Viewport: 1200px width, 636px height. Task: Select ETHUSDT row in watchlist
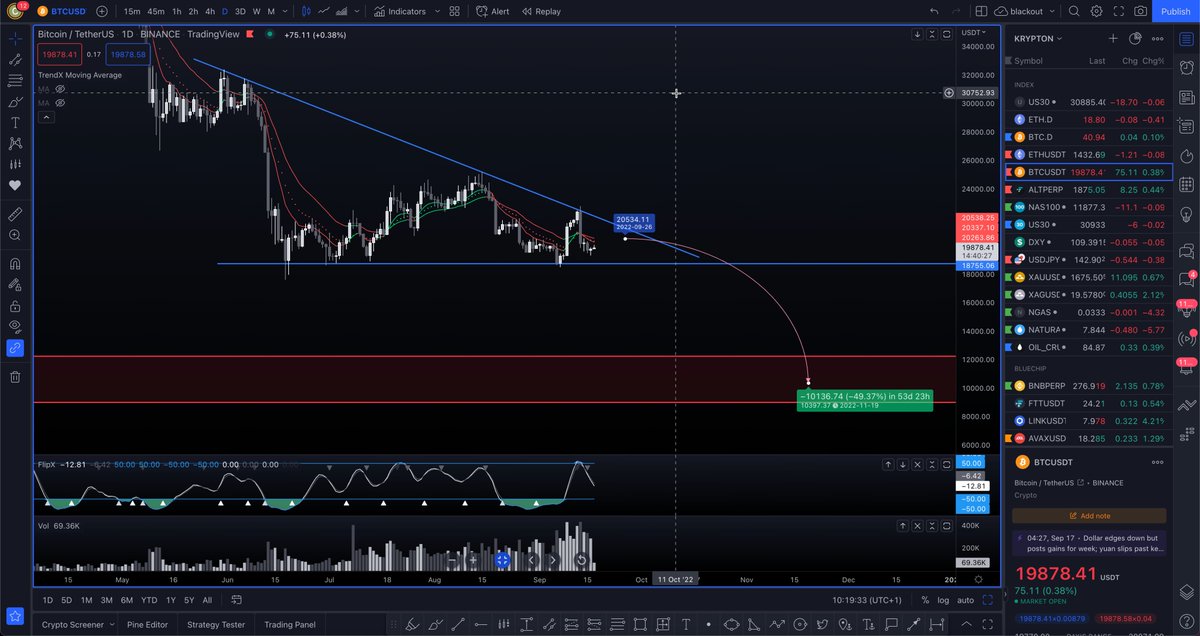pyautogui.click(x=1089, y=154)
